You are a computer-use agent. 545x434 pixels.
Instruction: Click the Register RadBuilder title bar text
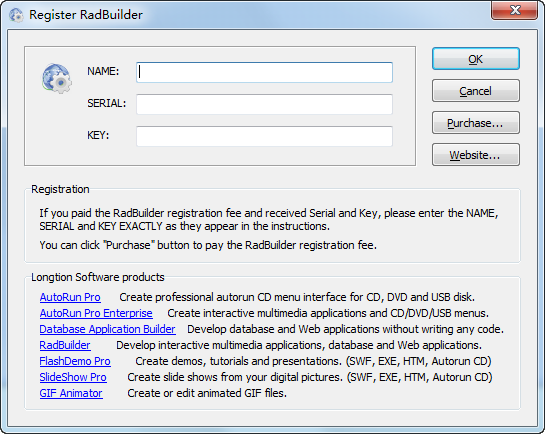86,15
